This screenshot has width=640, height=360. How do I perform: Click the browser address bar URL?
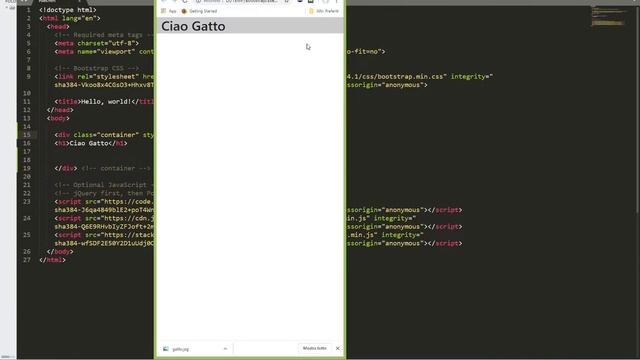241,1
